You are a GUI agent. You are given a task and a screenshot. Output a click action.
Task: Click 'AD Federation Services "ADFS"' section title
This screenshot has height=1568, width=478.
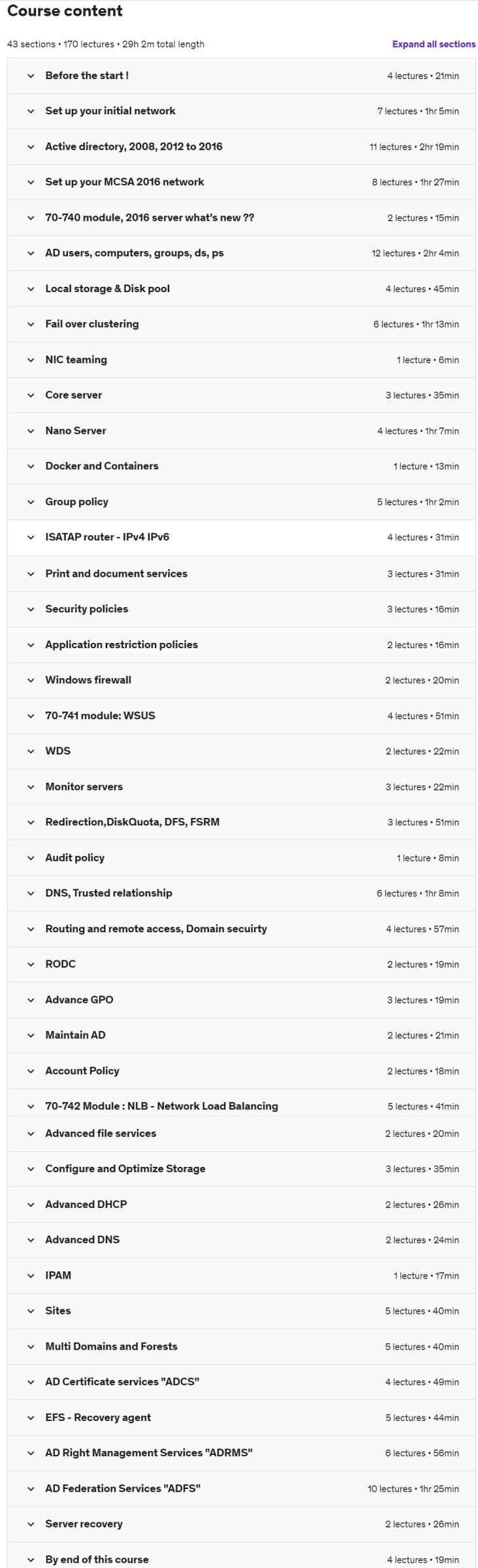pos(123,1488)
